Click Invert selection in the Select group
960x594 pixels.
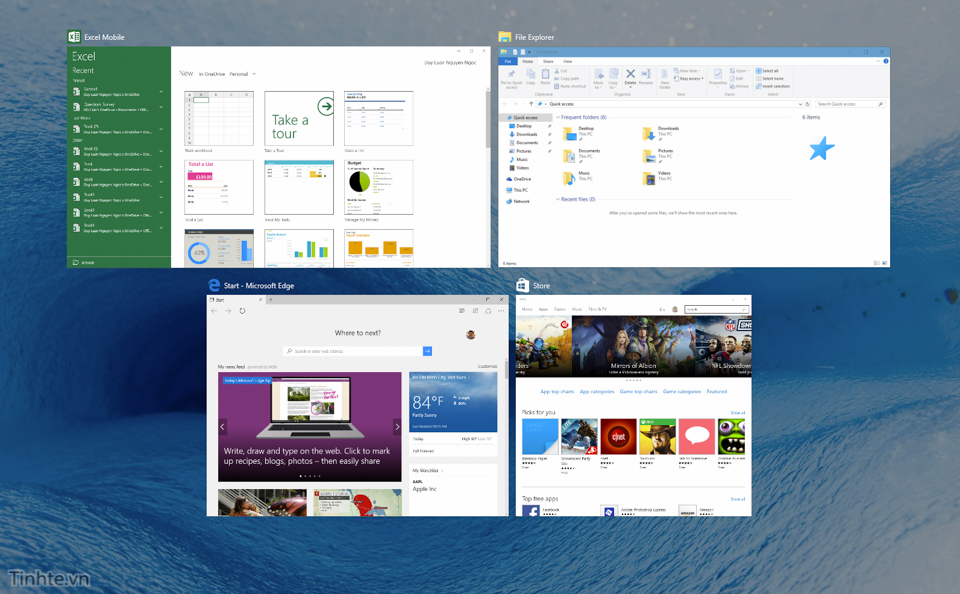(x=775, y=85)
